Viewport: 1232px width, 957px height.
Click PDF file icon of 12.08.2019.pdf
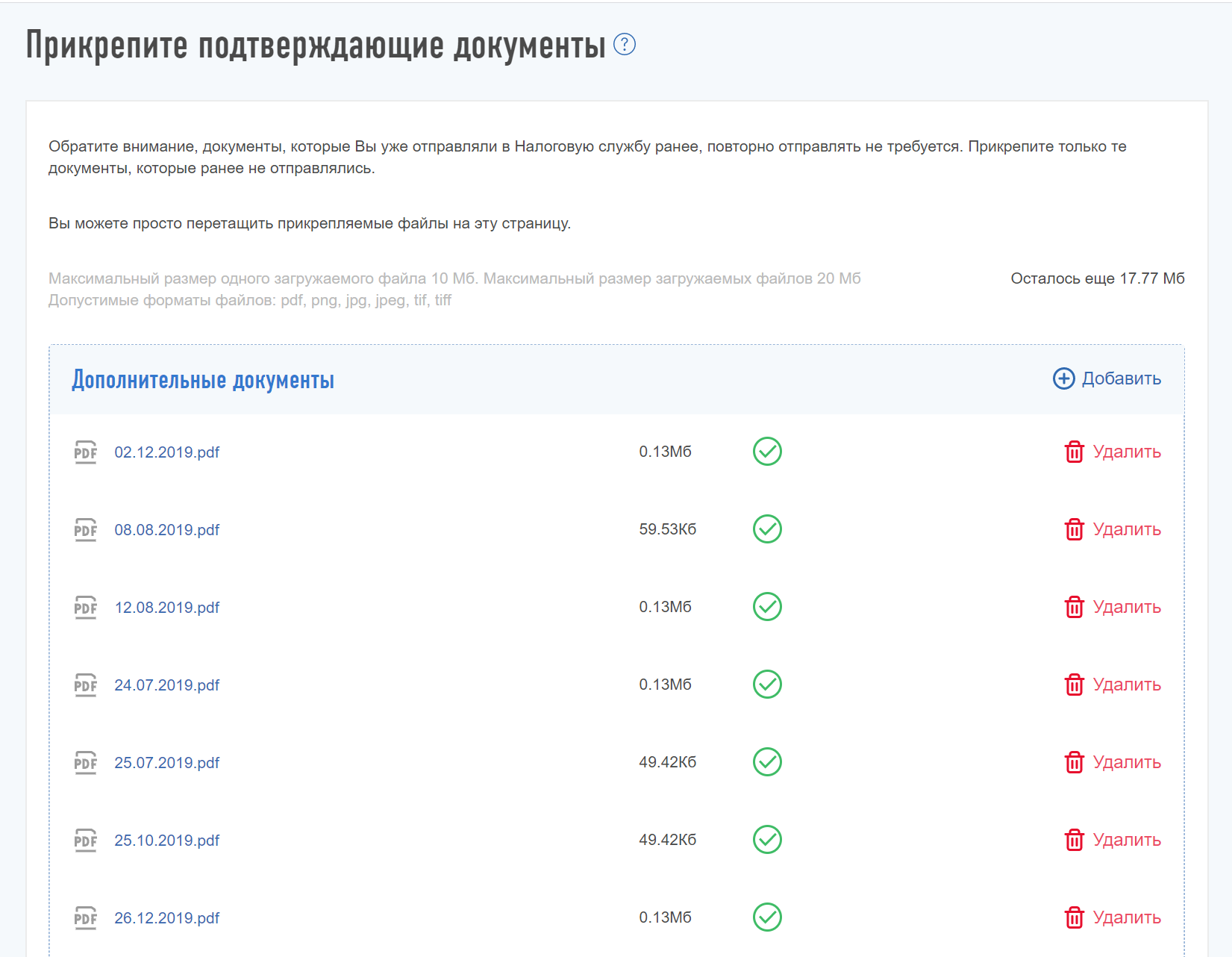pyautogui.click(x=86, y=608)
